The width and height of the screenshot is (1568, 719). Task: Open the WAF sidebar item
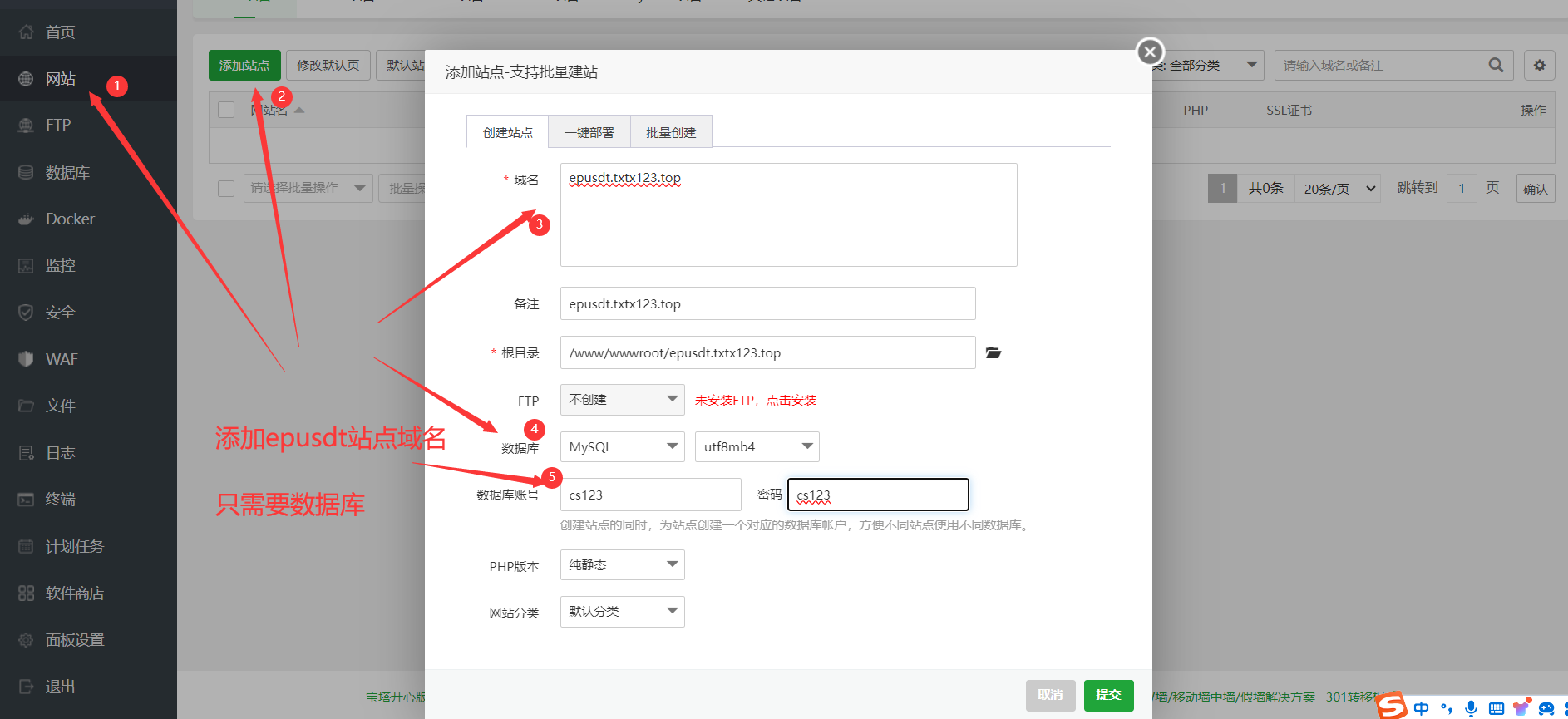click(62, 359)
